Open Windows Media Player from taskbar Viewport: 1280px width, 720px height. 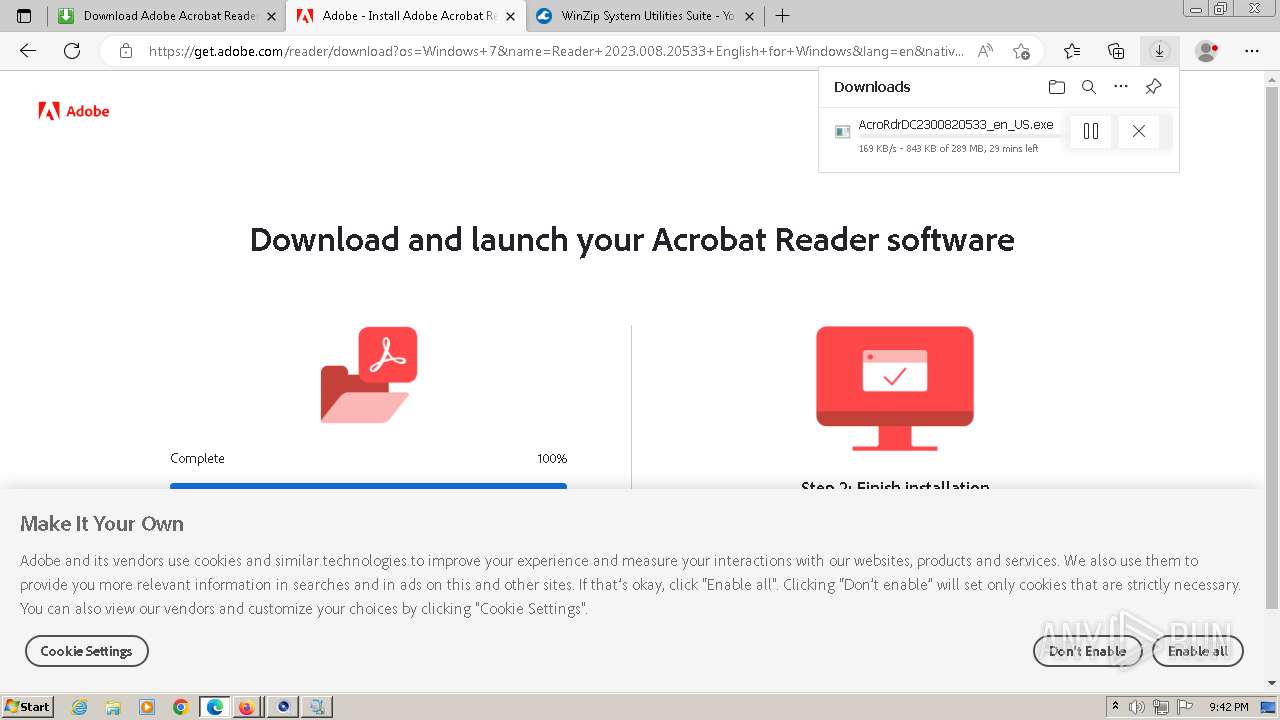[x=147, y=707]
